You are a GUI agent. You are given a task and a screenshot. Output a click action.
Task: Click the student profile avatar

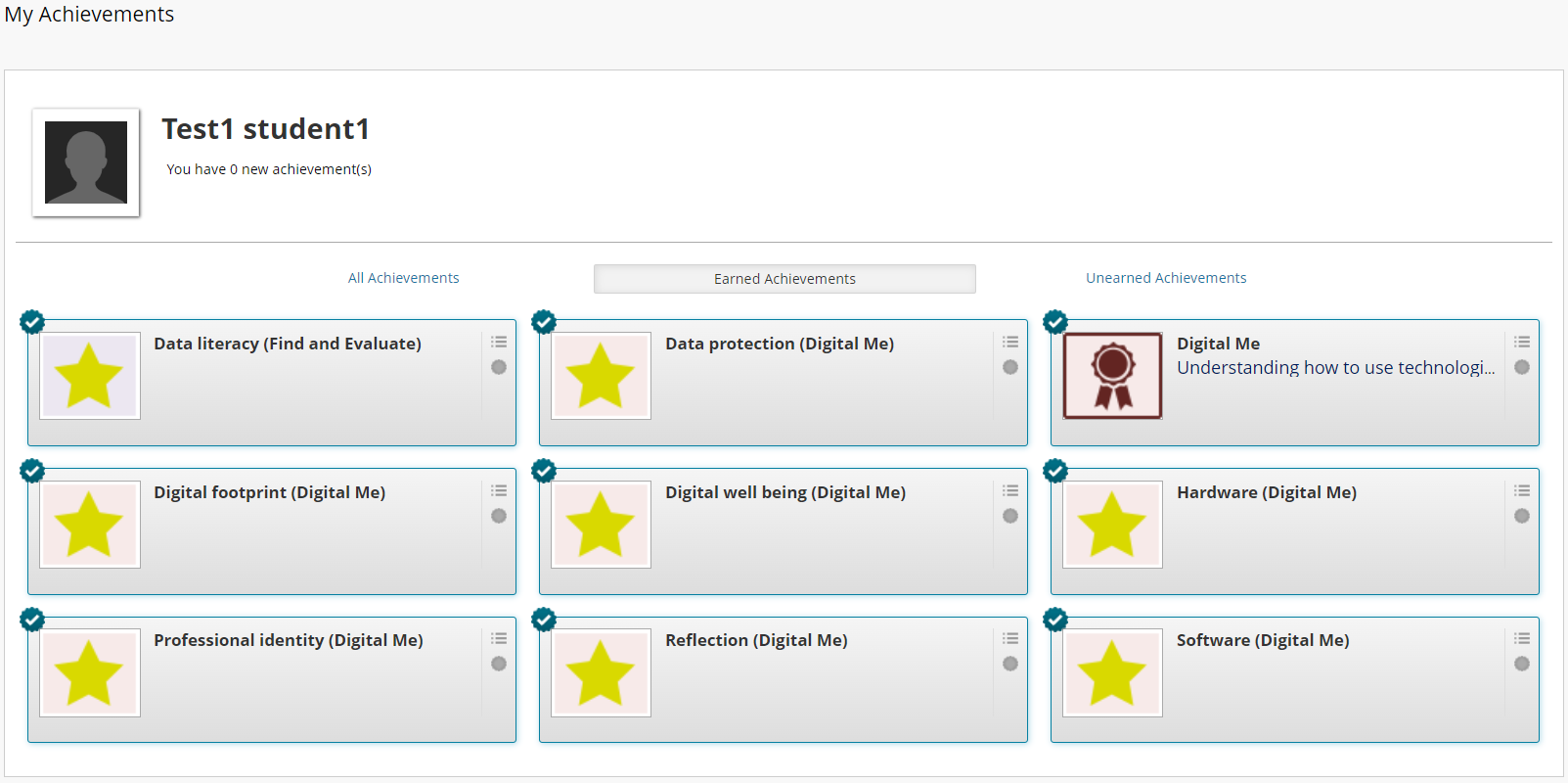[x=86, y=162]
